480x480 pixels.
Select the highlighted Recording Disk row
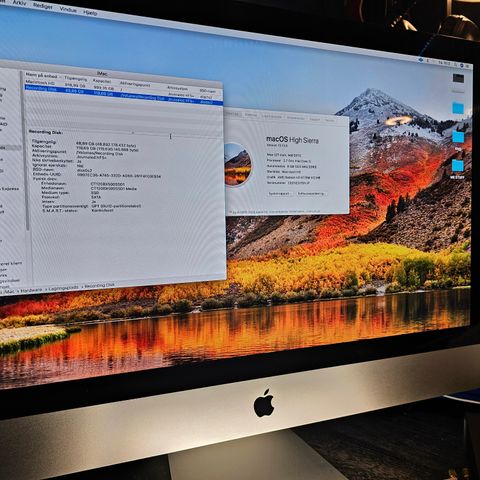point(123,95)
